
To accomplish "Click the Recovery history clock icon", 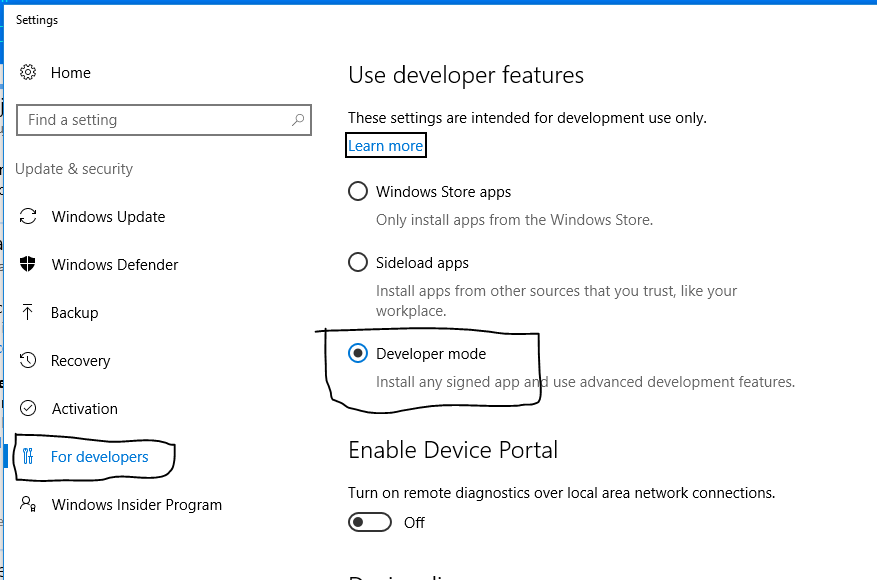I will pyautogui.click(x=28, y=360).
